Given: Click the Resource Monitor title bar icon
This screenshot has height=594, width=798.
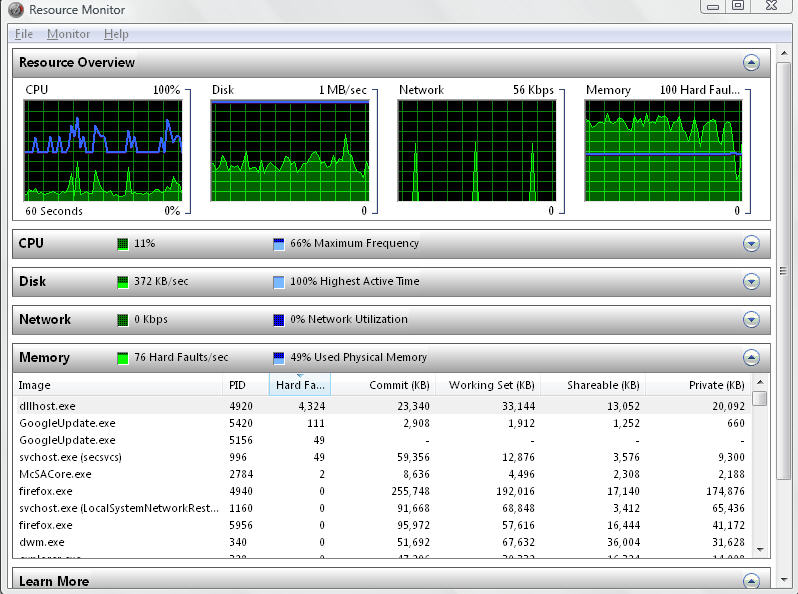Looking at the screenshot, I should [x=16, y=9].
